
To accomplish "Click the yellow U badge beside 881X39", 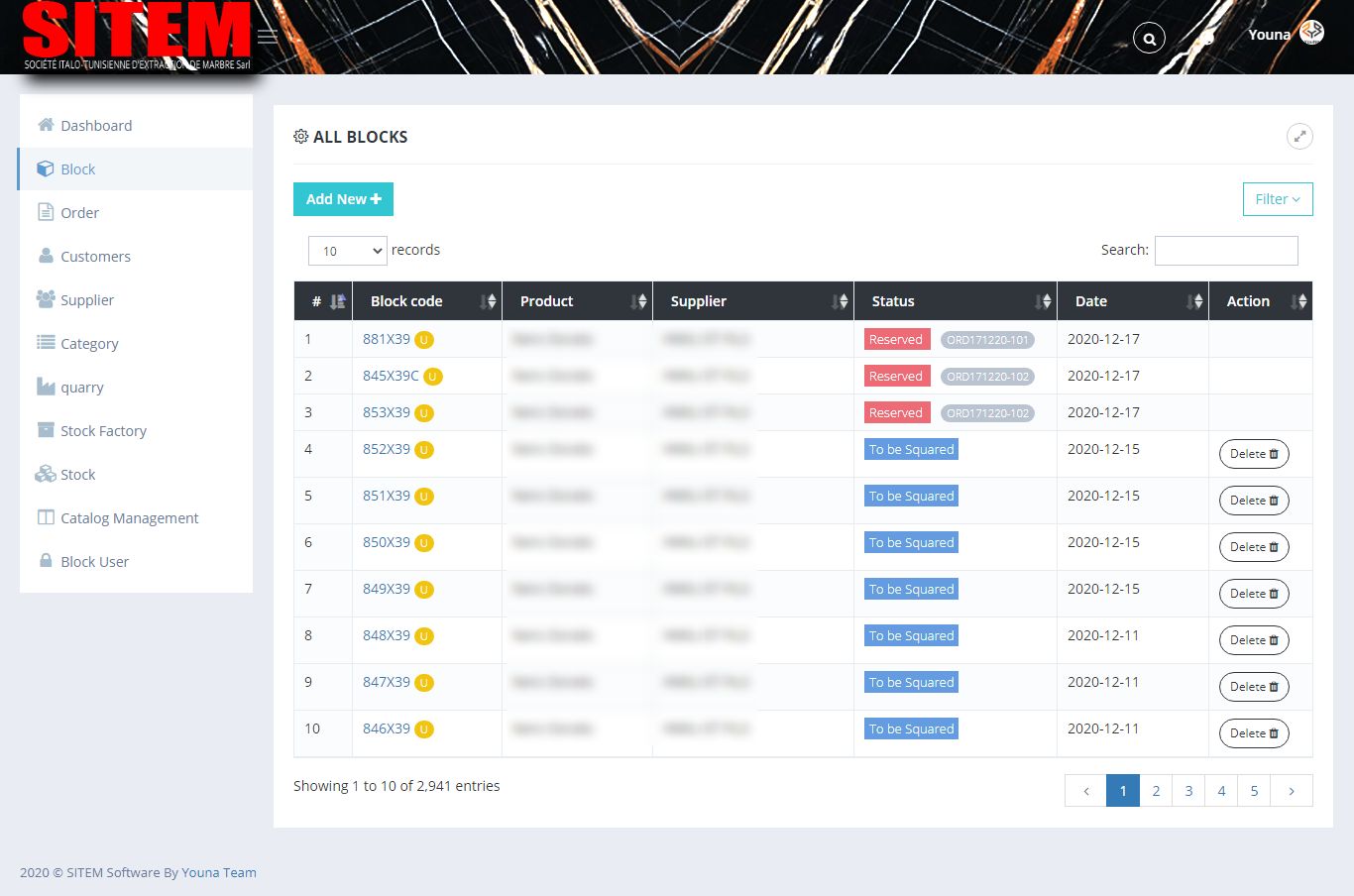I will 424,340.
